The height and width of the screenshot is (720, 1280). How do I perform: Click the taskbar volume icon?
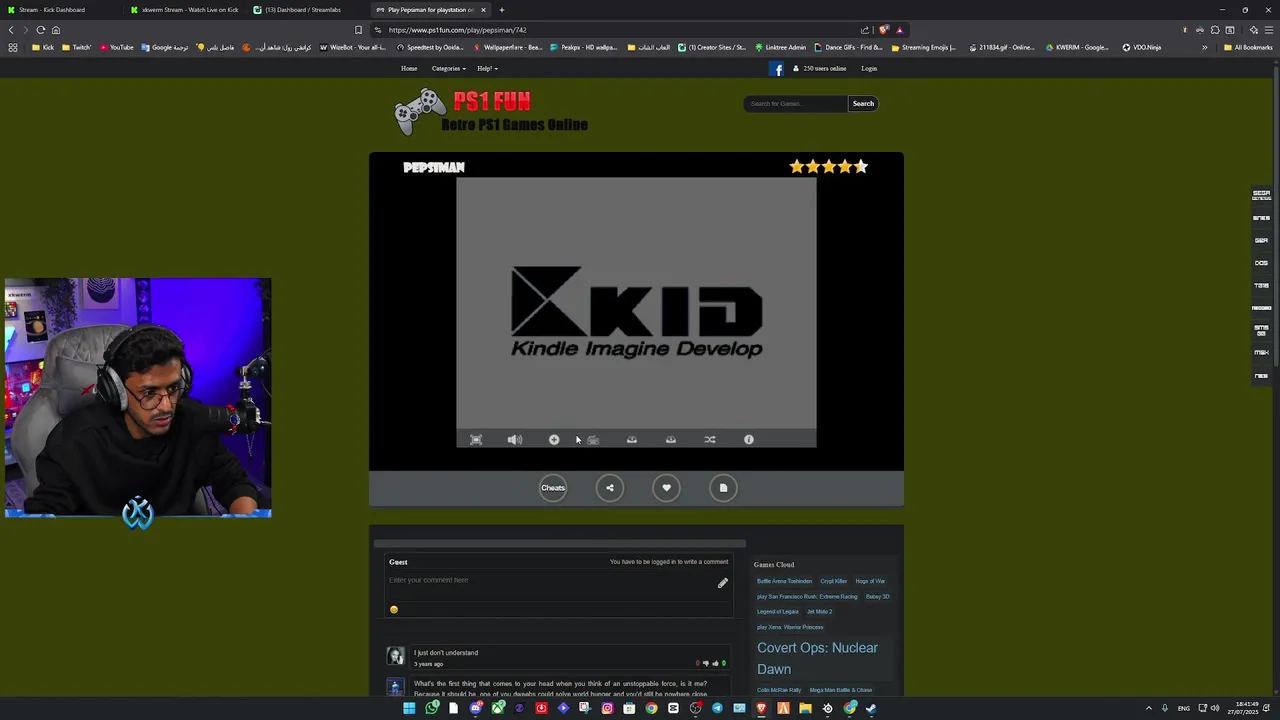[x=1215, y=708]
